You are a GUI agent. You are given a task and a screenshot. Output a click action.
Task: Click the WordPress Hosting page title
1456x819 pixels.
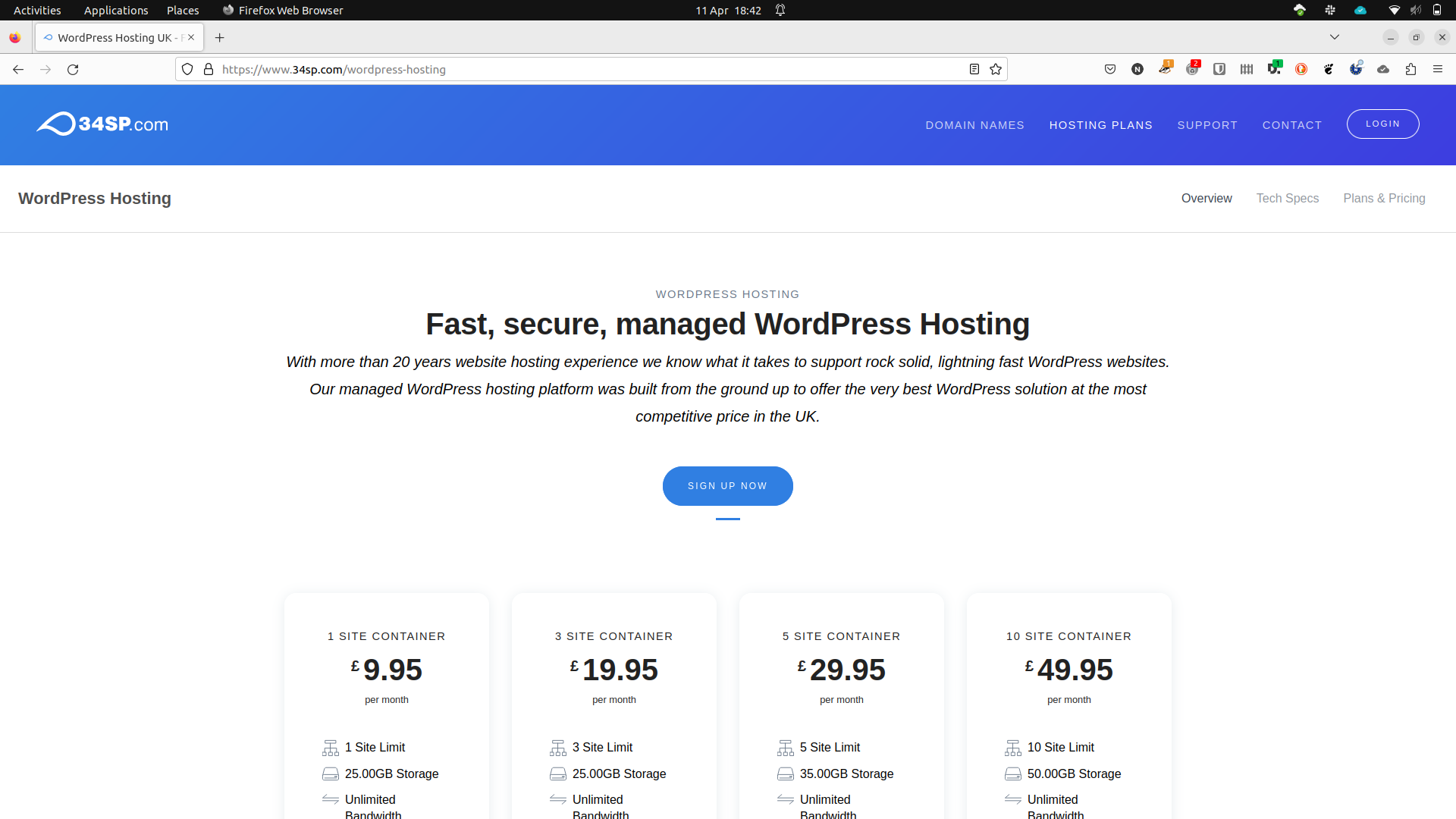click(94, 198)
